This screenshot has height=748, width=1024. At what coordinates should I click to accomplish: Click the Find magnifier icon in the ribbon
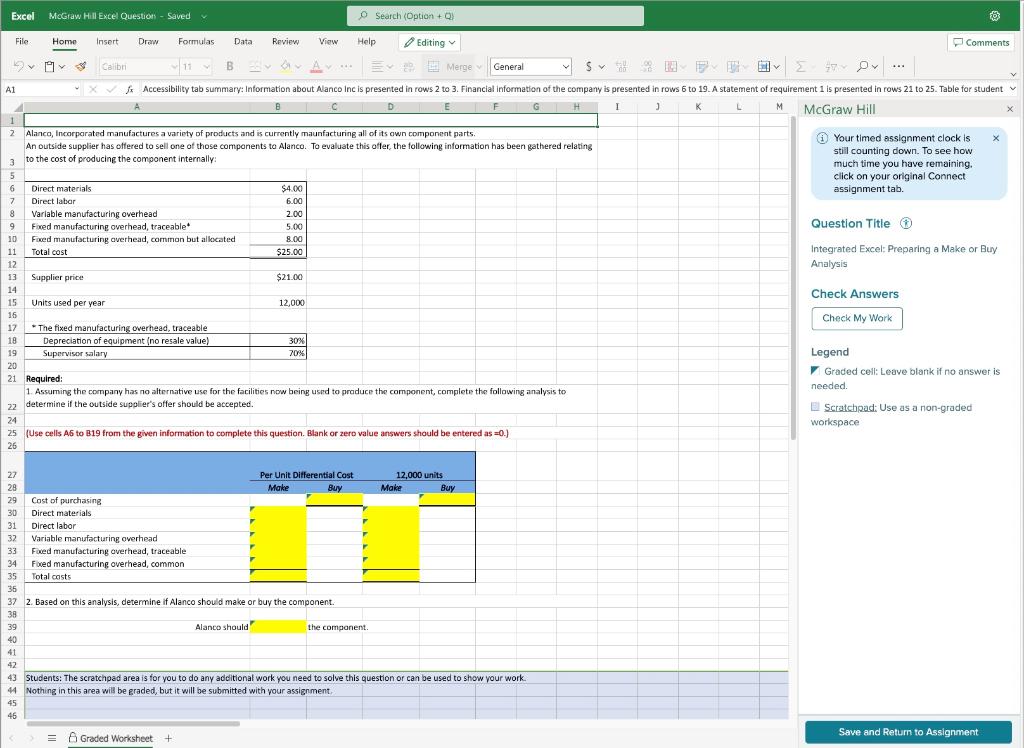point(863,67)
